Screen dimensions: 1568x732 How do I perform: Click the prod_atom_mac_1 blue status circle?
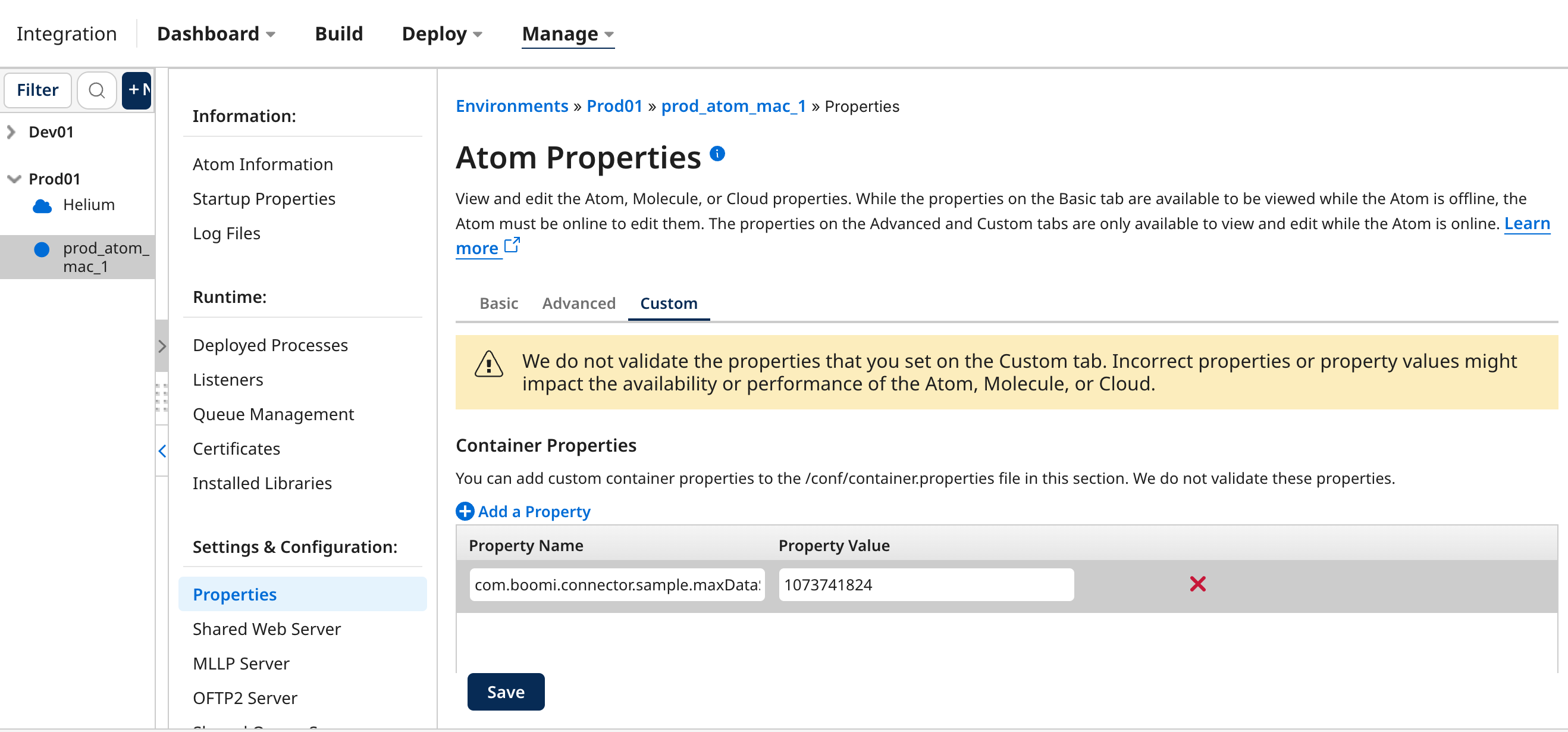click(42, 250)
